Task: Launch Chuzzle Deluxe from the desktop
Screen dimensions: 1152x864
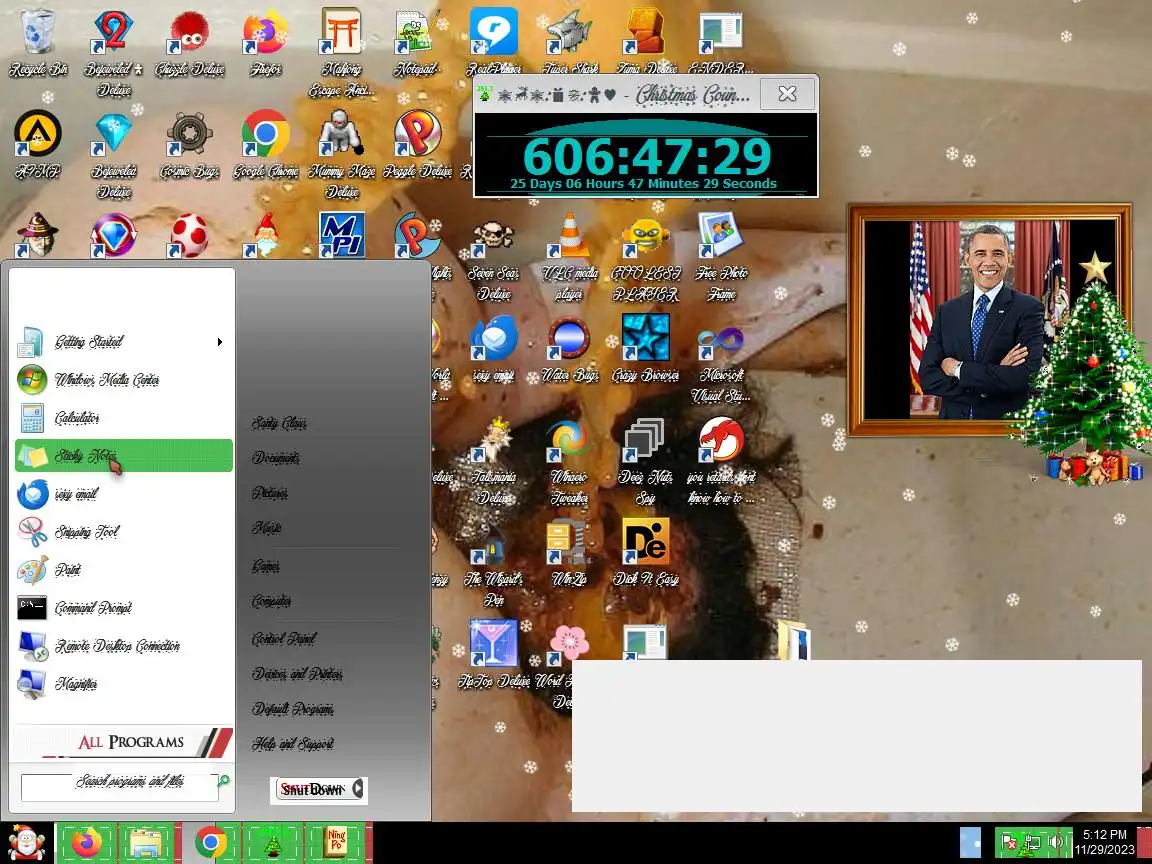Action: 190,43
